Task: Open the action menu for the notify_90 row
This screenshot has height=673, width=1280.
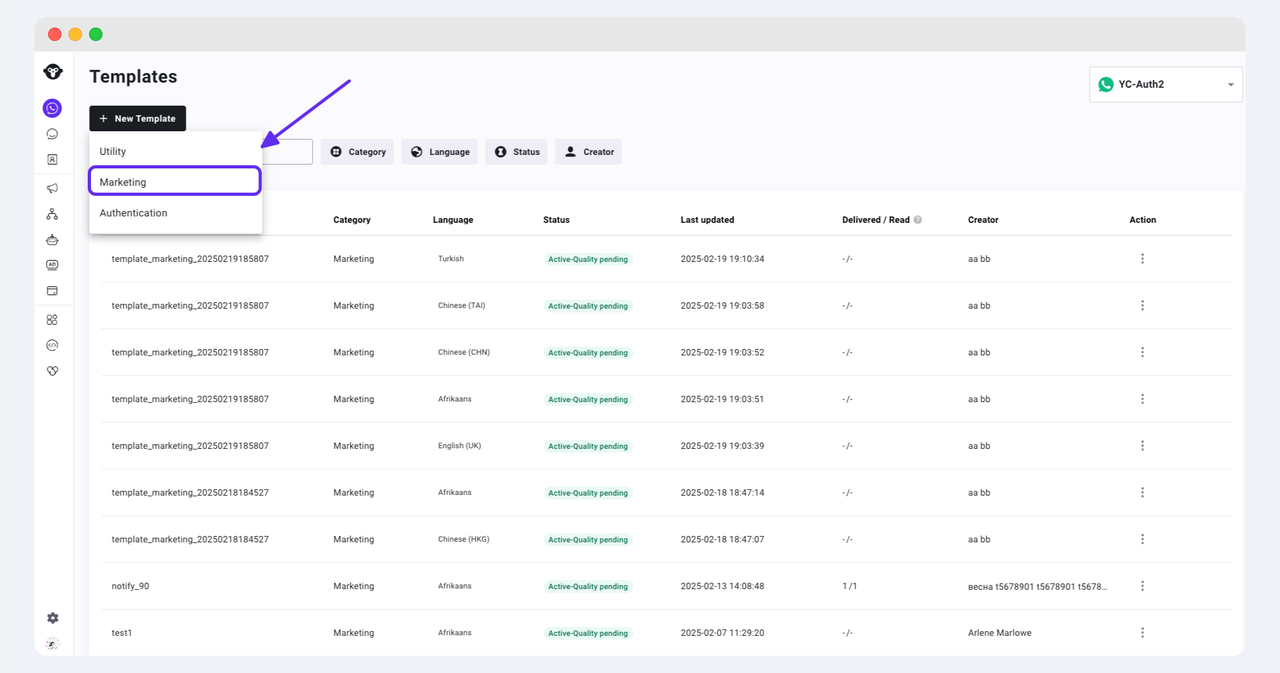Action: click(x=1142, y=586)
